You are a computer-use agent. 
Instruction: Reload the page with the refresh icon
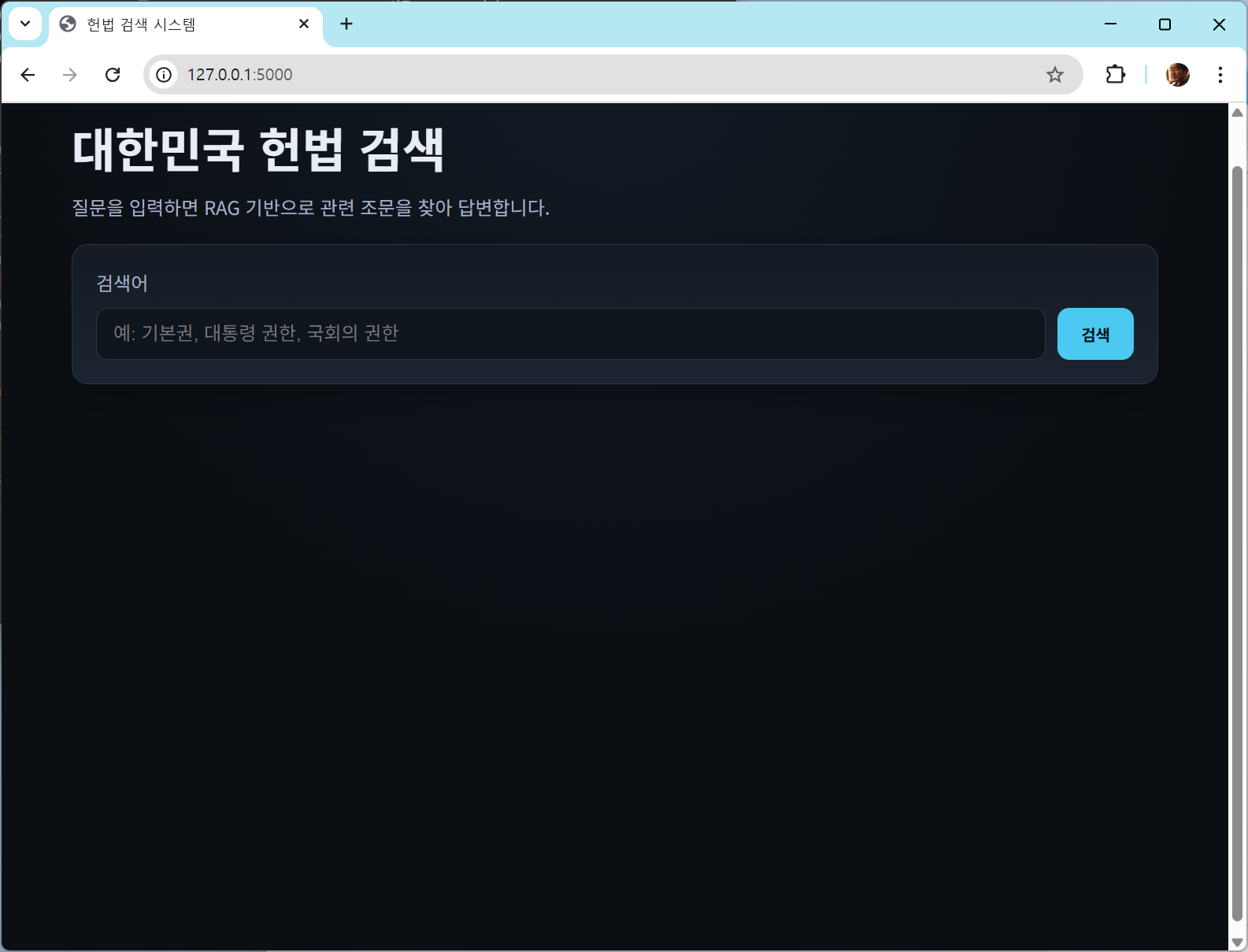(x=113, y=75)
